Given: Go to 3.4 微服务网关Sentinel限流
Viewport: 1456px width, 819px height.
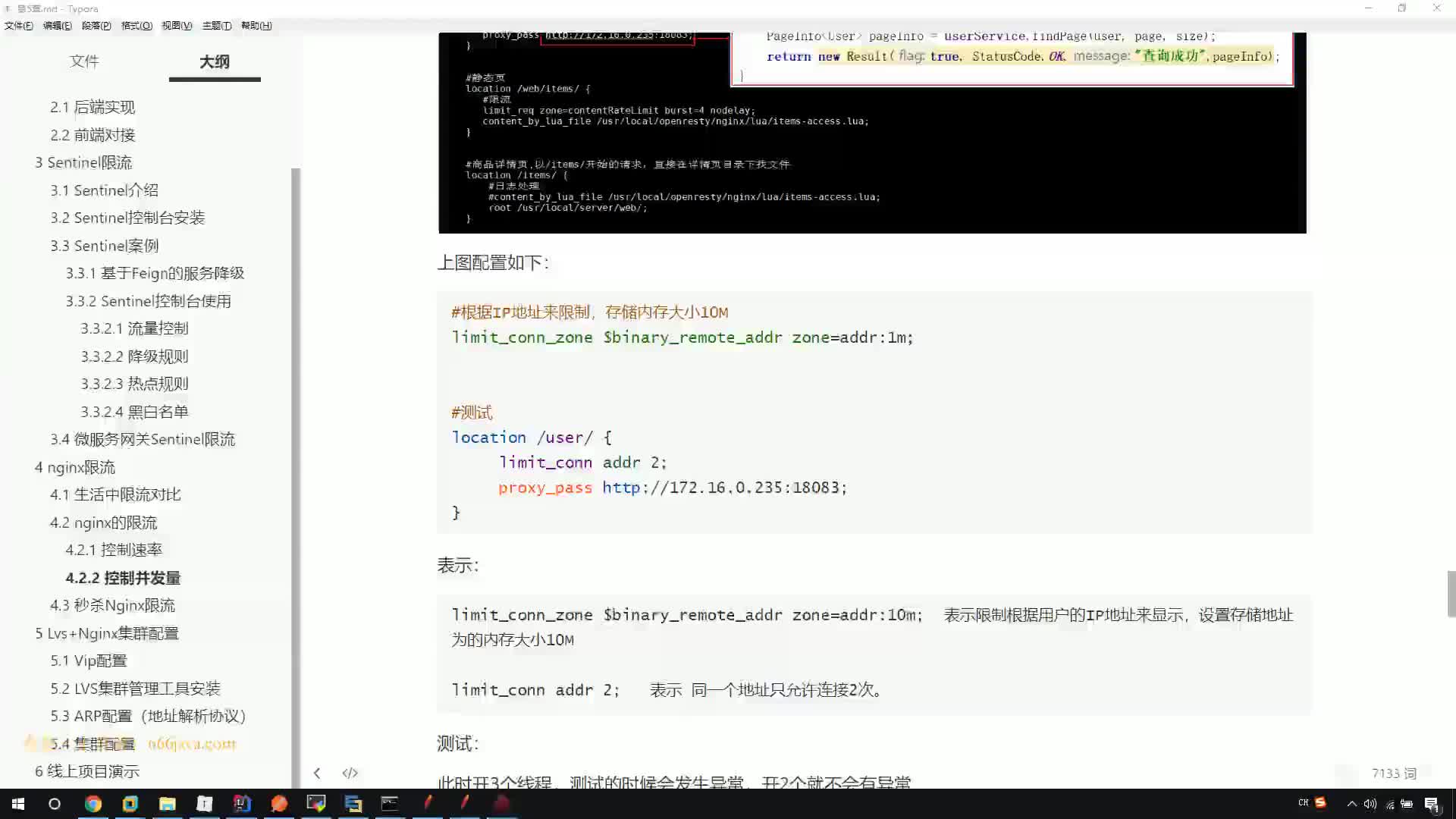Looking at the screenshot, I should click(x=143, y=439).
